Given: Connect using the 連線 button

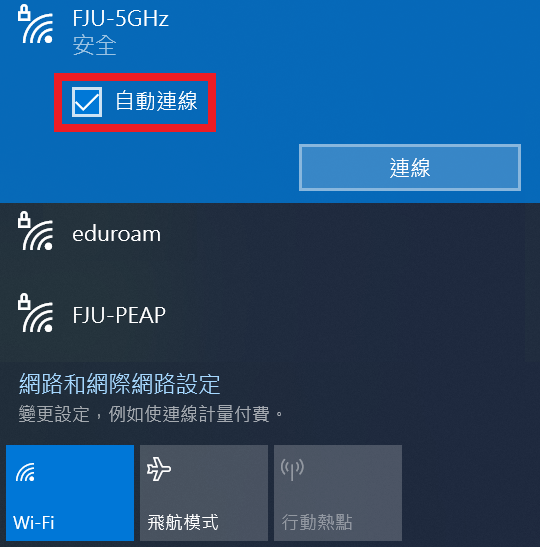Looking at the screenshot, I should coord(410,167).
